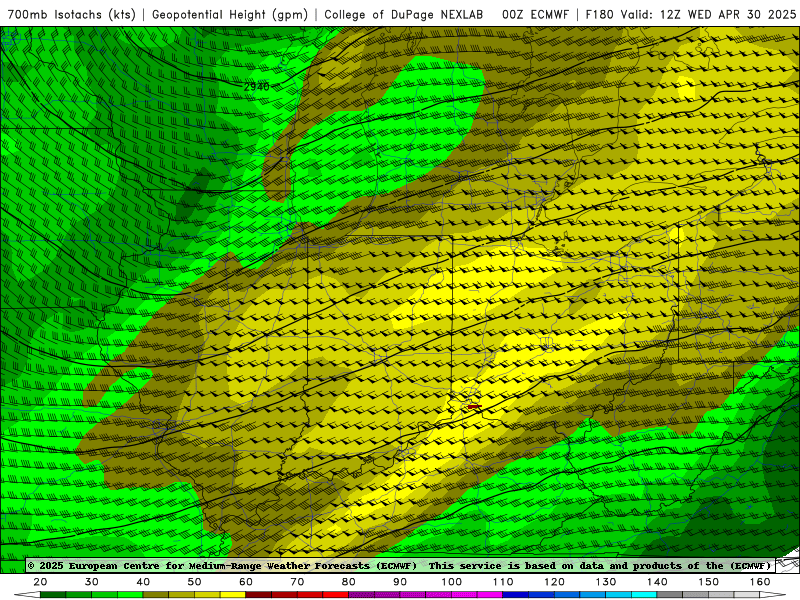This screenshot has height=600, width=800.
Task: Click the bright red swatch left of 80
Action: coord(336,594)
